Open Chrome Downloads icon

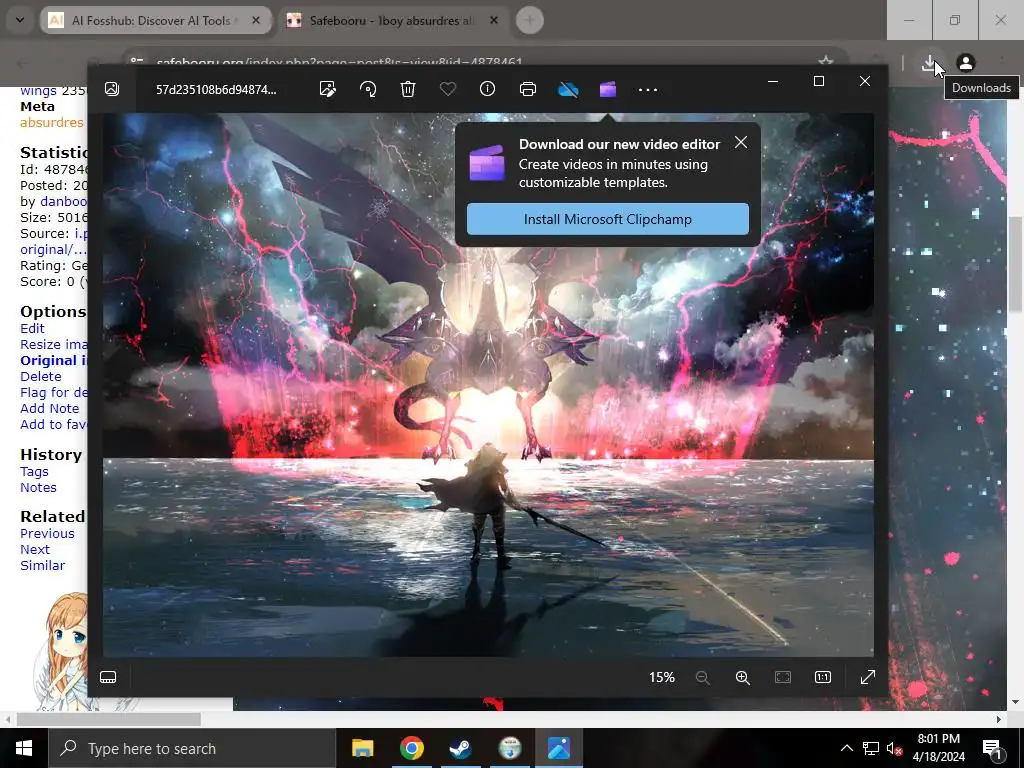tap(929, 63)
